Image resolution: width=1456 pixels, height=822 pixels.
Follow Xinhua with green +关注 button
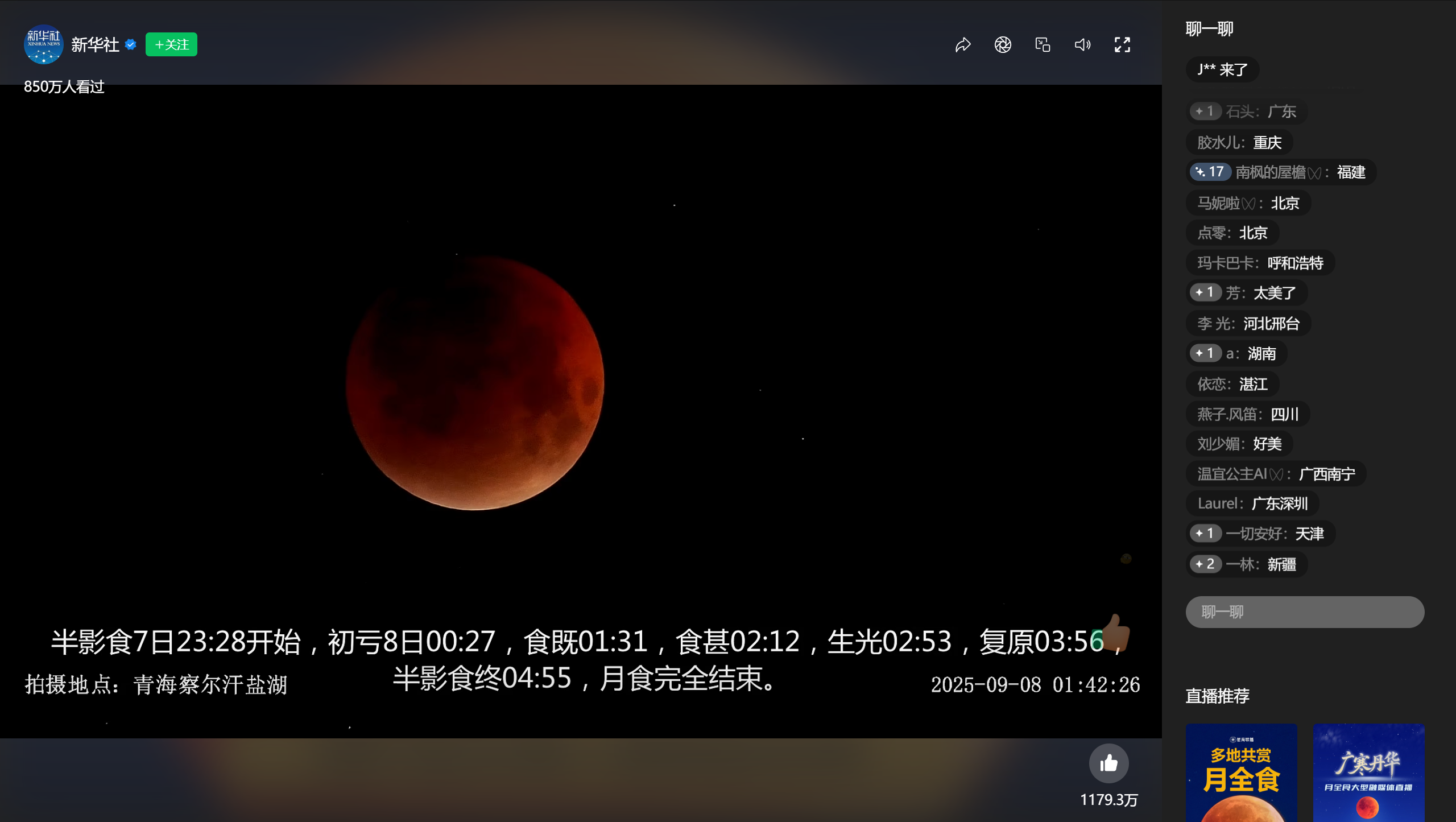click(x=171, y=44)
